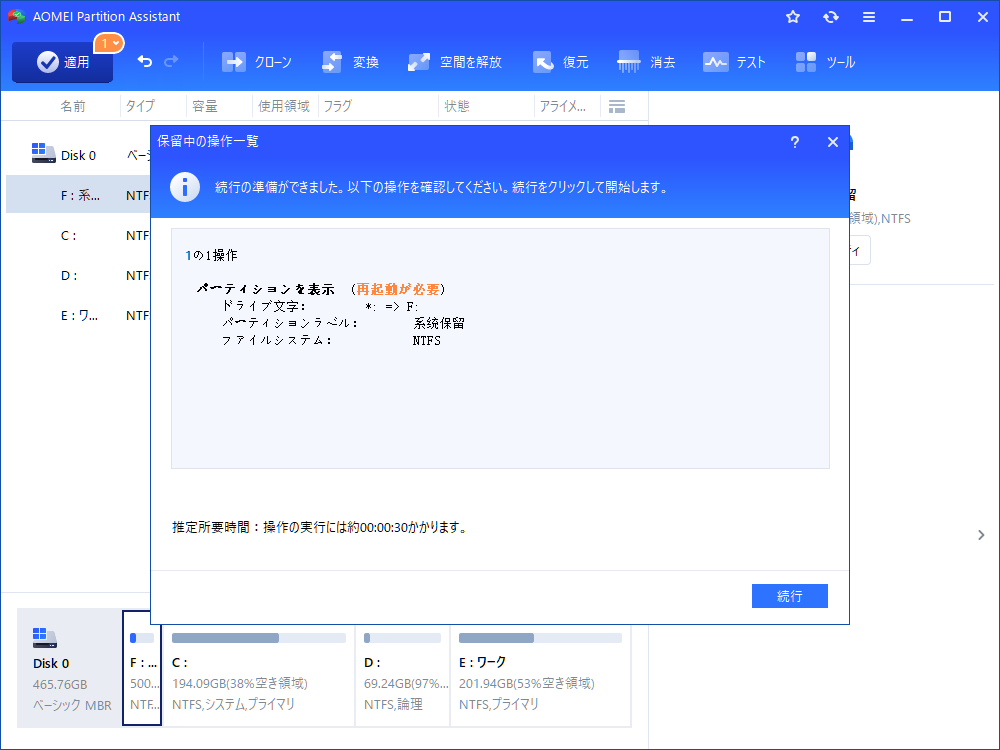Click the 使用領域 column header
This screenshot has height=750, width=1000.
(284, 106)
